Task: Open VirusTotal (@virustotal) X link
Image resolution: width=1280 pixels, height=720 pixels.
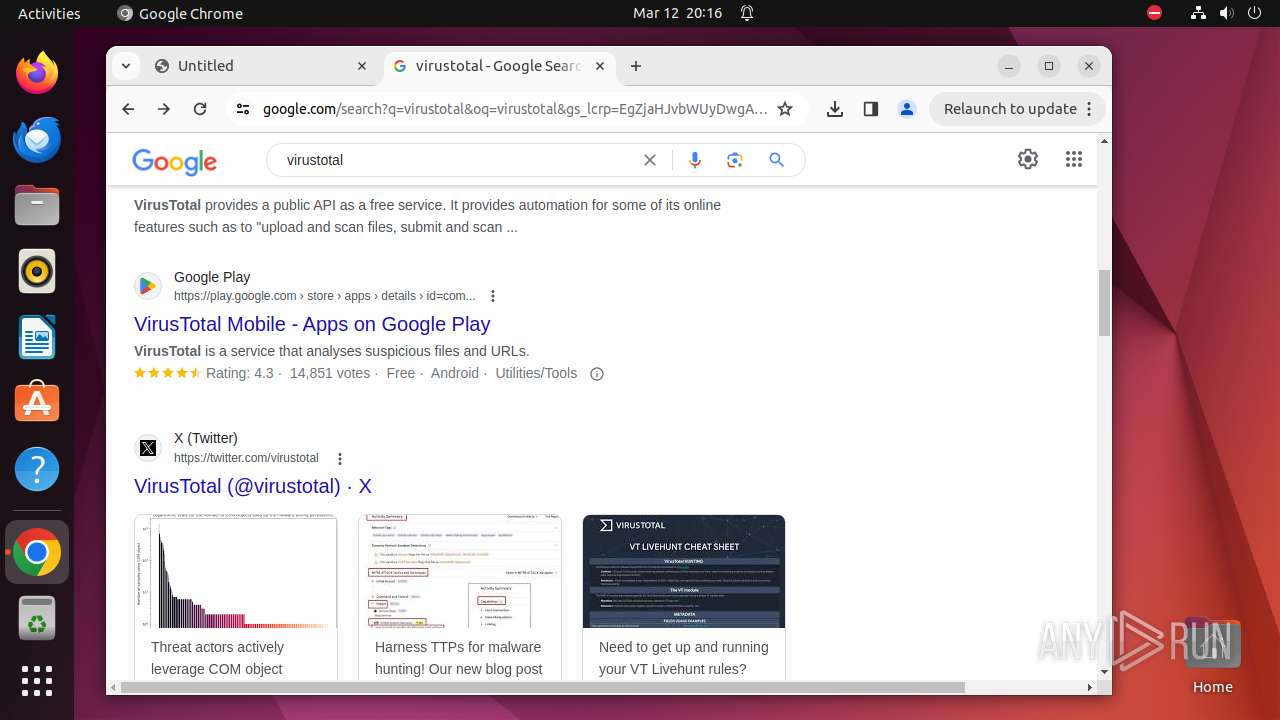Action: [x=253, y=486]
